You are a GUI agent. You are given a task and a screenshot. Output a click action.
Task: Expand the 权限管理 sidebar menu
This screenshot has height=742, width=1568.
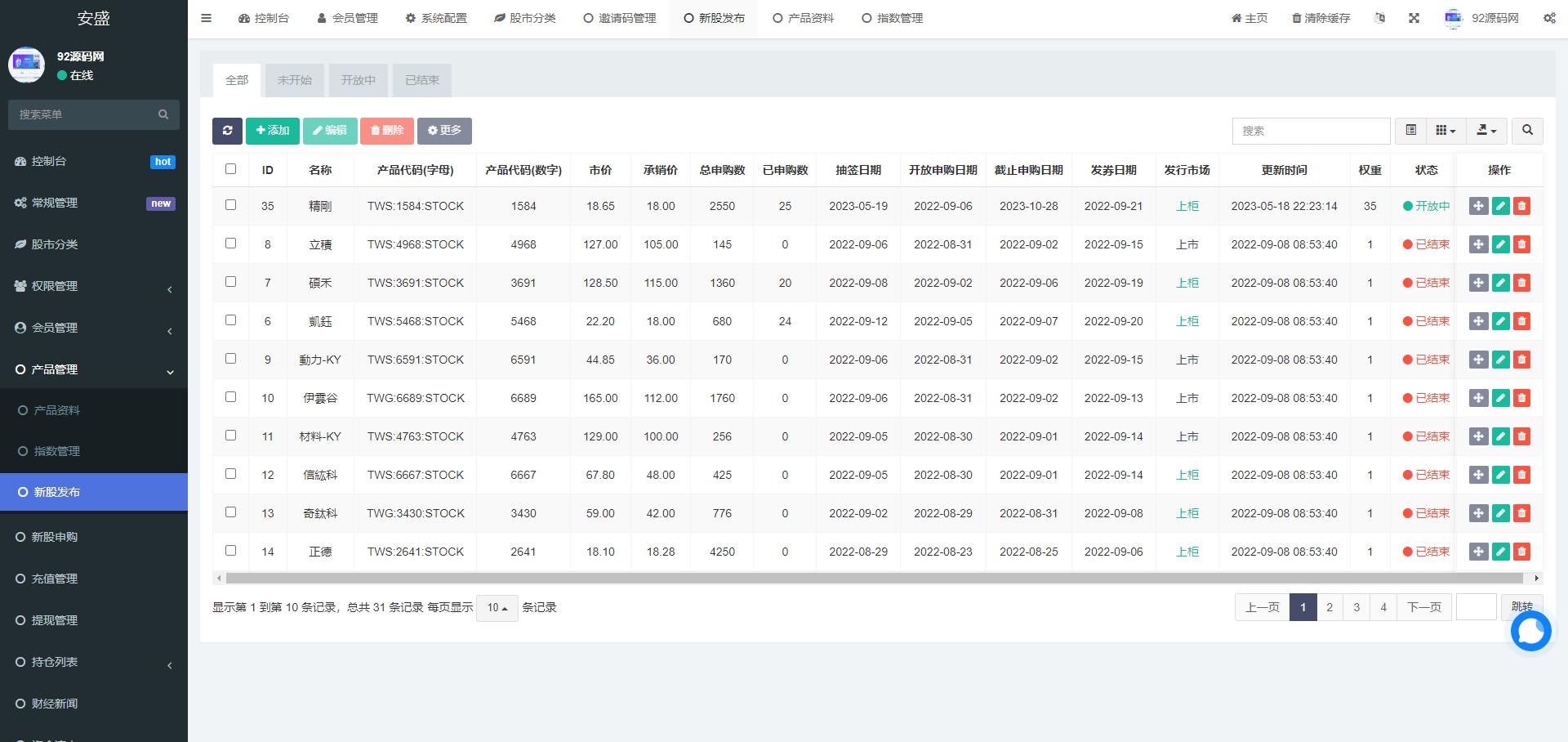pyautogui.click(x=94, y=286)
